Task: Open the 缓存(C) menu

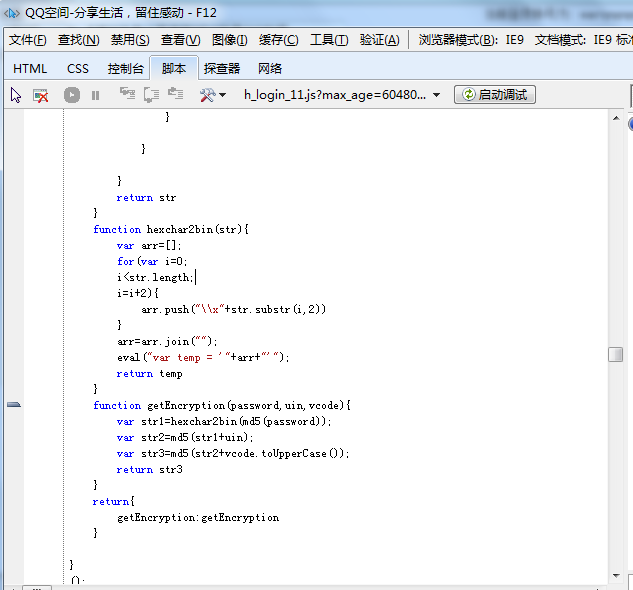Action: [279, 40]
